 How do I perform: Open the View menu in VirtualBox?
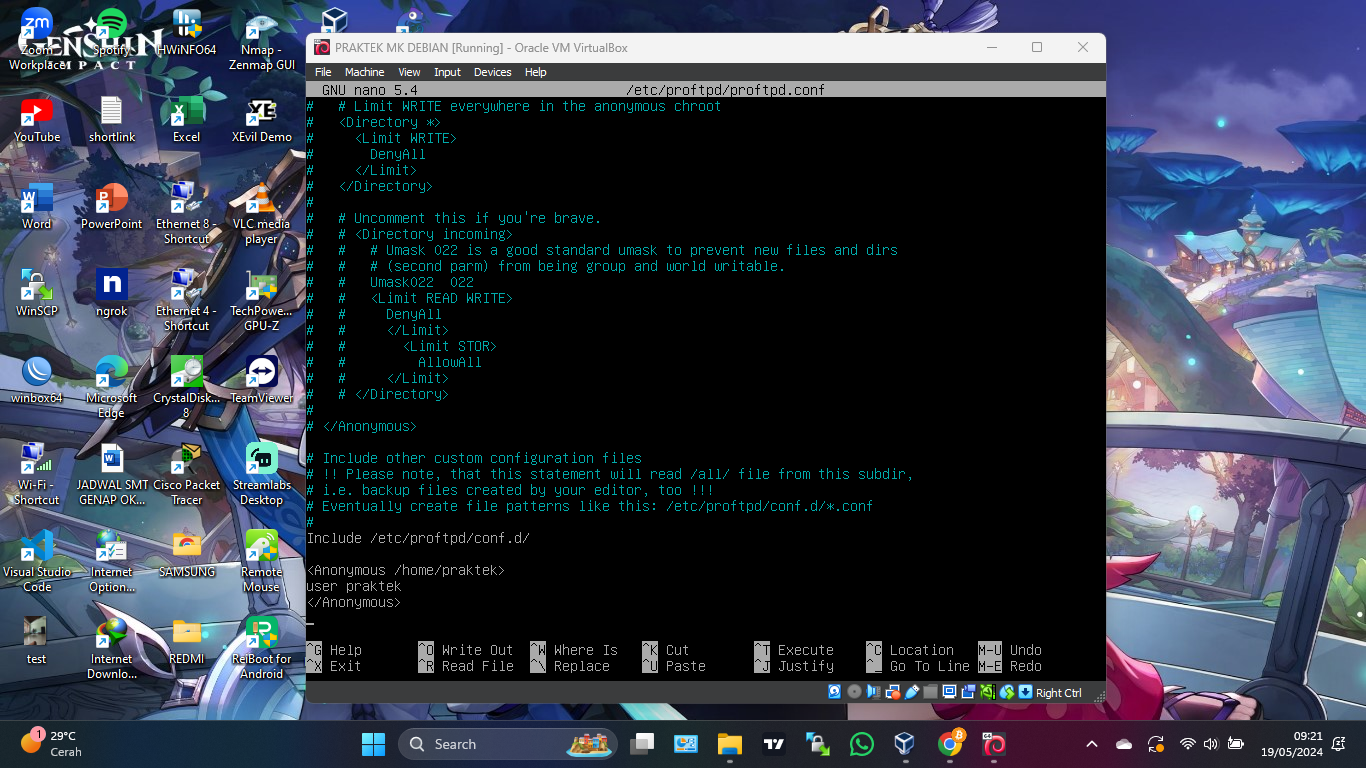click(x=410, y=72)
